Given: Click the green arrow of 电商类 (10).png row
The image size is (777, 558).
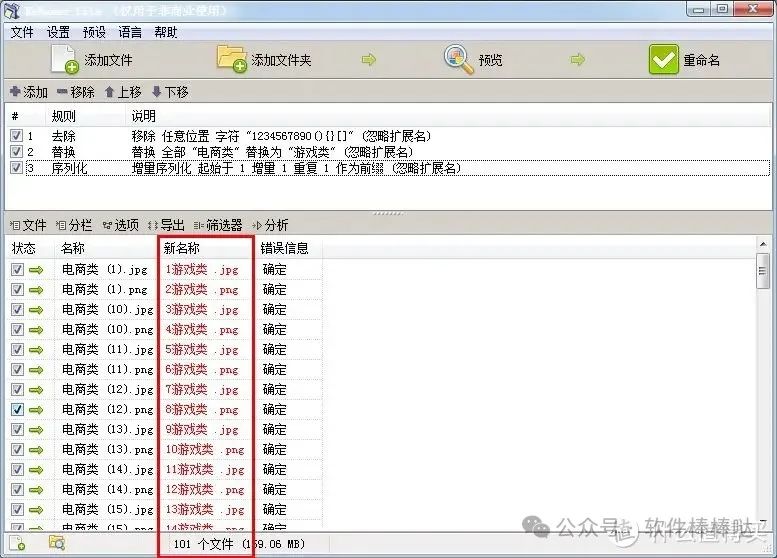Looking at the screenshot, I should pyautogui.click(x=36, y=330).
